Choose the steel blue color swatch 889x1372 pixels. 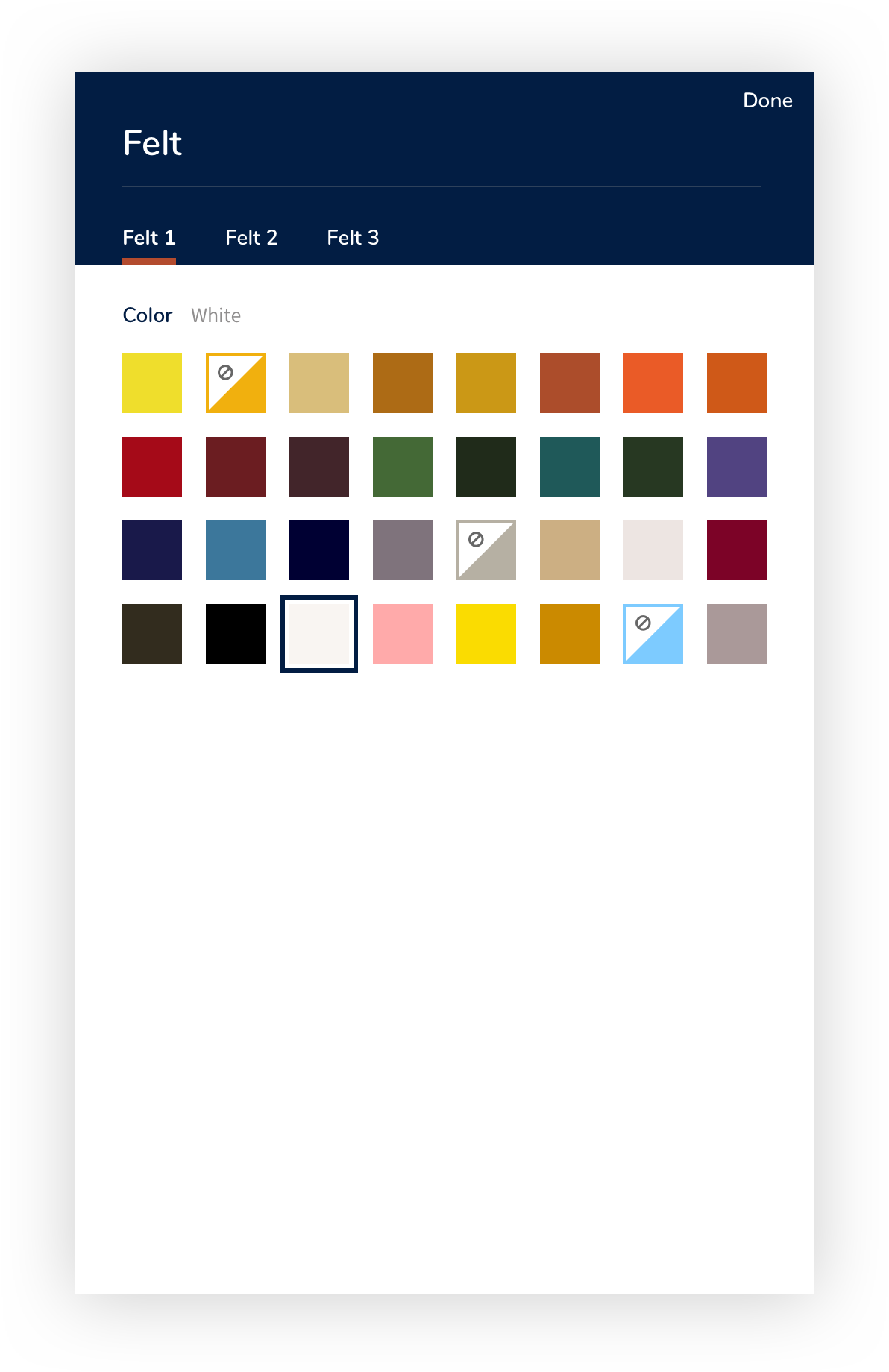tap(236, 550)
